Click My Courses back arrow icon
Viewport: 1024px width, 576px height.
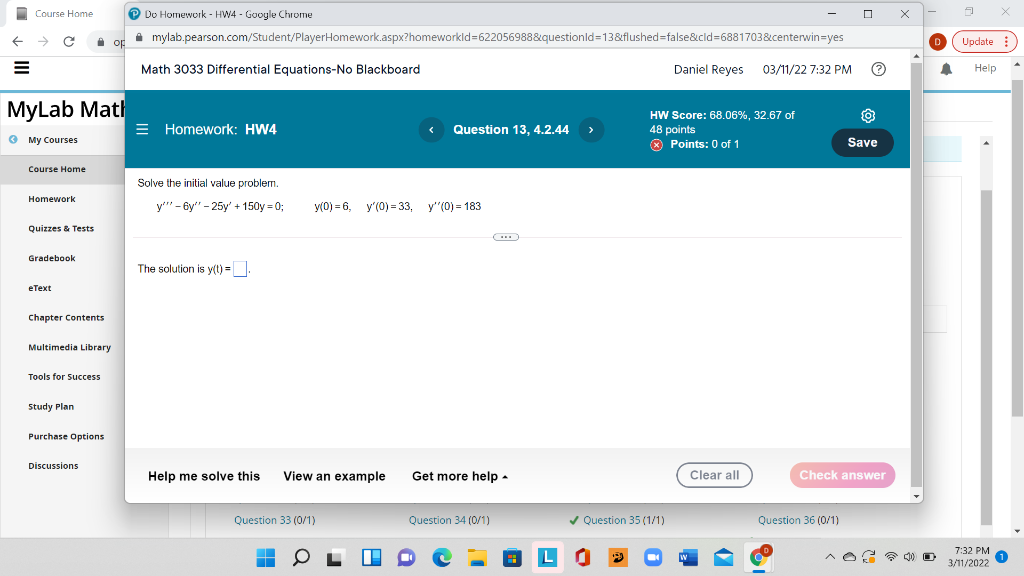click(13, 139)
